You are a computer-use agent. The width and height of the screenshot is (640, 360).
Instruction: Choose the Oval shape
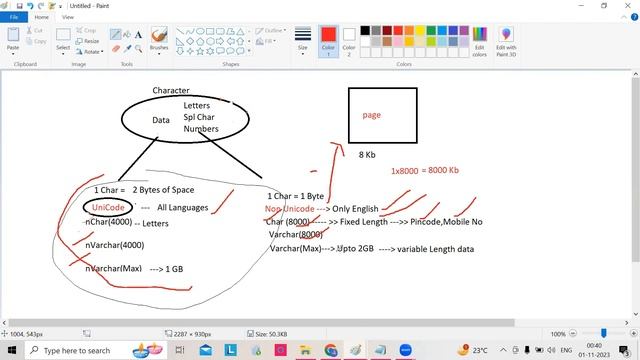point(200,31)
